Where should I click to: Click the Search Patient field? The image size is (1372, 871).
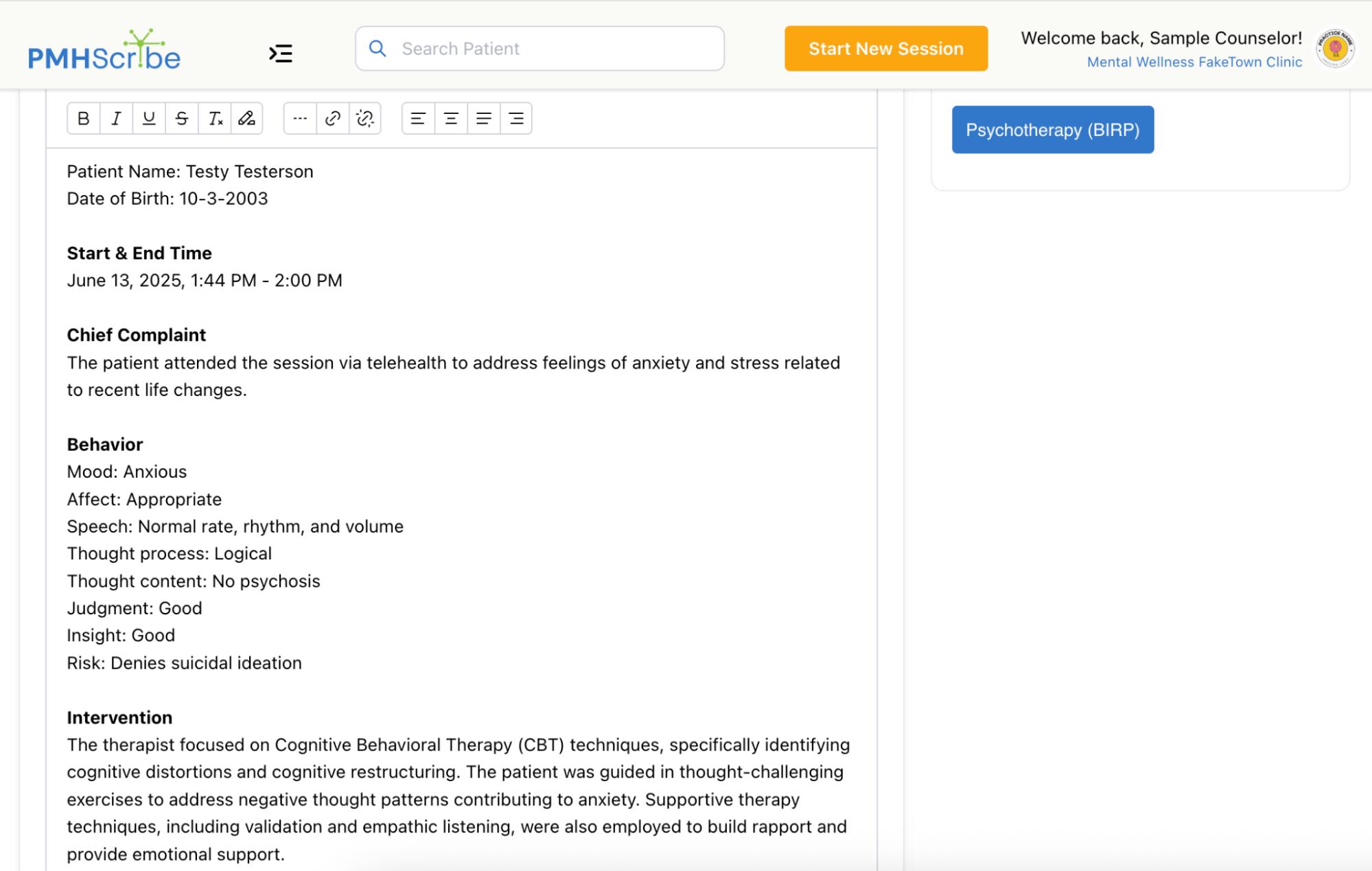[540, 49]
